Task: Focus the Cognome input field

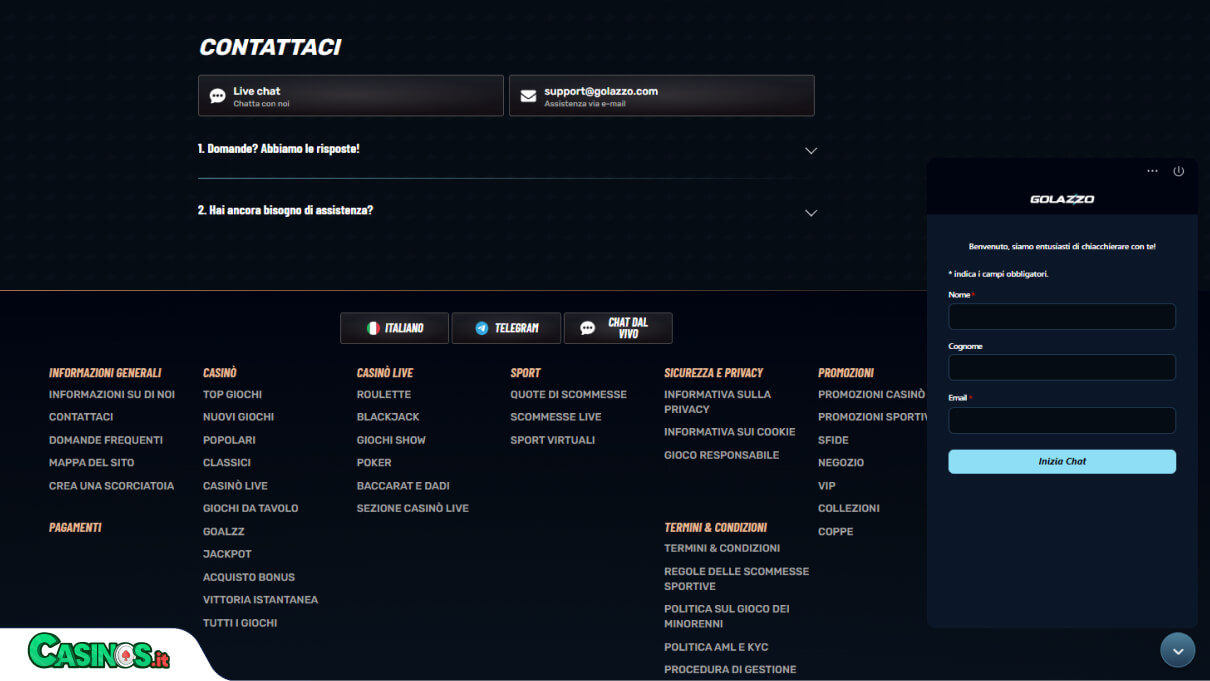Action: pos(1062,367)
